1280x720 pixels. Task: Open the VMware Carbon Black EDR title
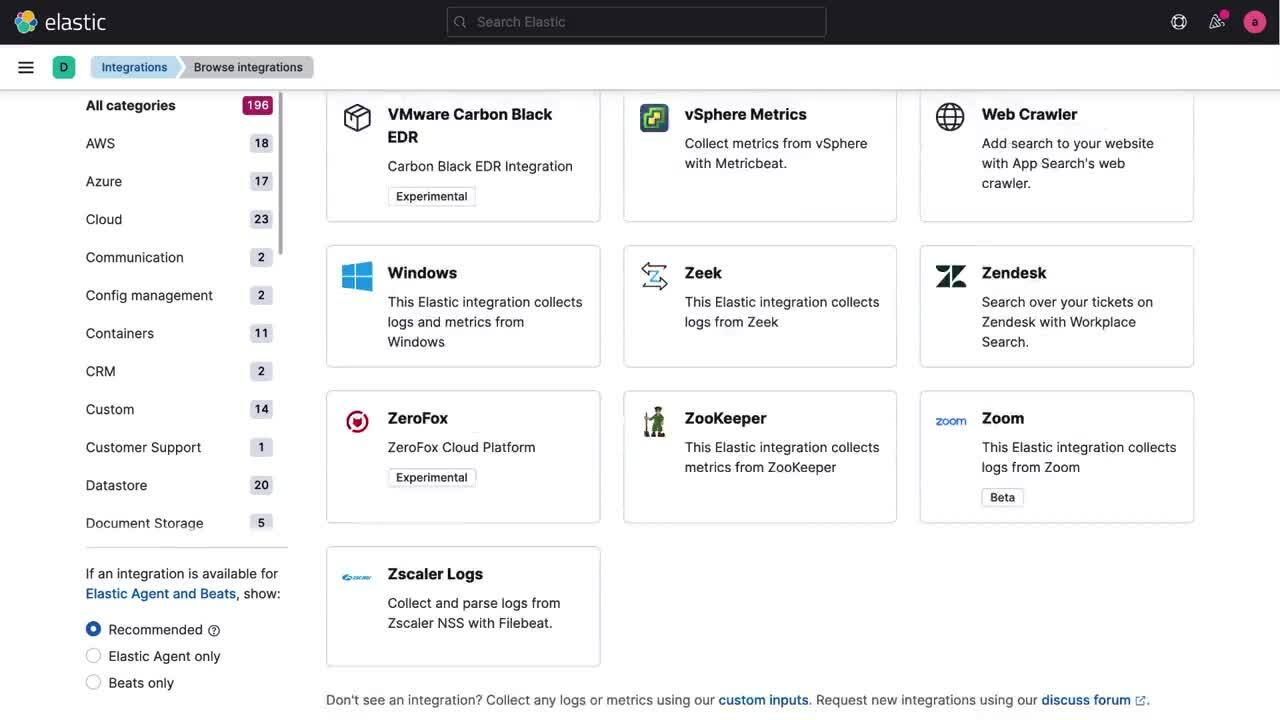click(470, 125)
